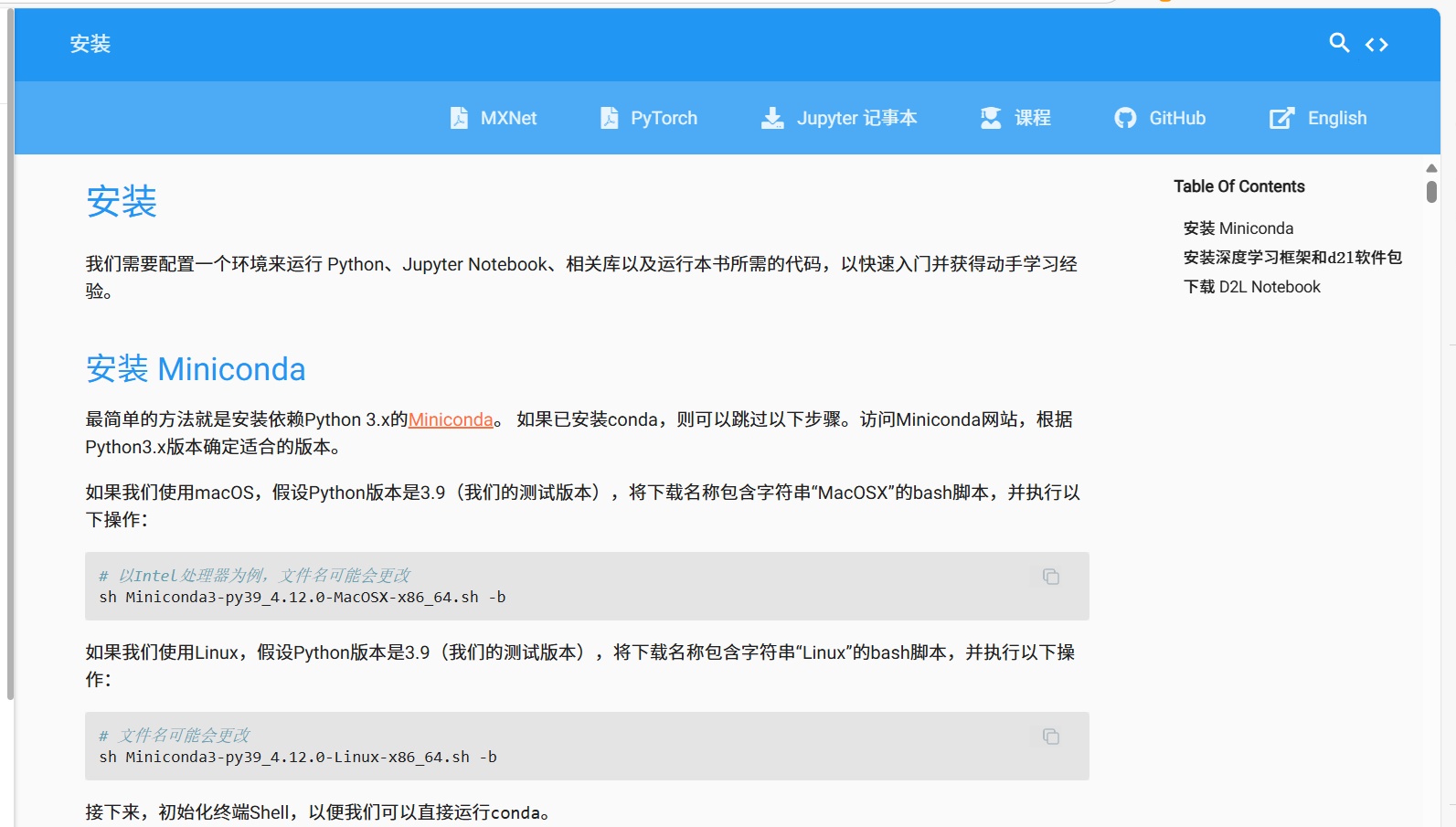This screenshot has height=827, width=1456.
Task: Copy the MacOSX Miniconda install command
Action: pyautogui.click(x=1051, y=577)
